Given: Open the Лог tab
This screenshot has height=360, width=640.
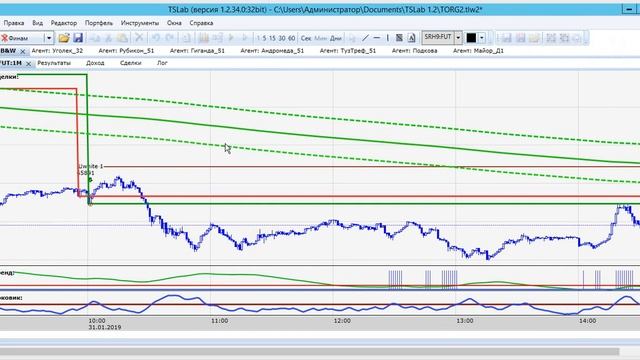Looking at the screenshot, I should pos(162,63).
